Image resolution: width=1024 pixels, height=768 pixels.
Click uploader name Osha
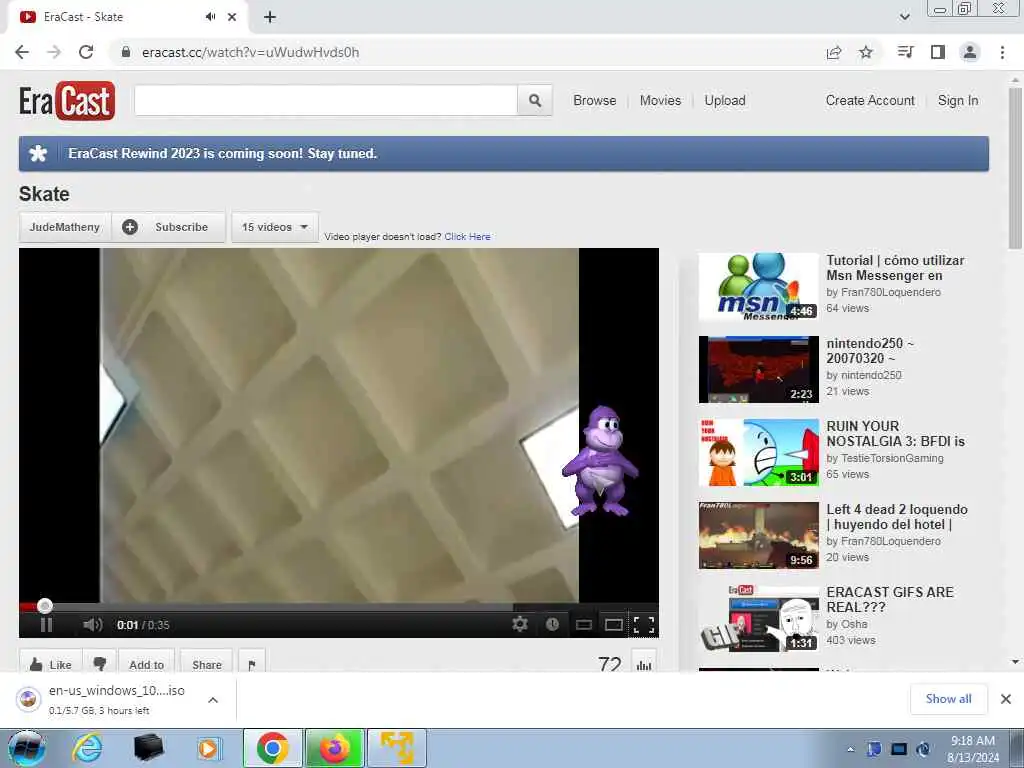(x=854, y=624)
